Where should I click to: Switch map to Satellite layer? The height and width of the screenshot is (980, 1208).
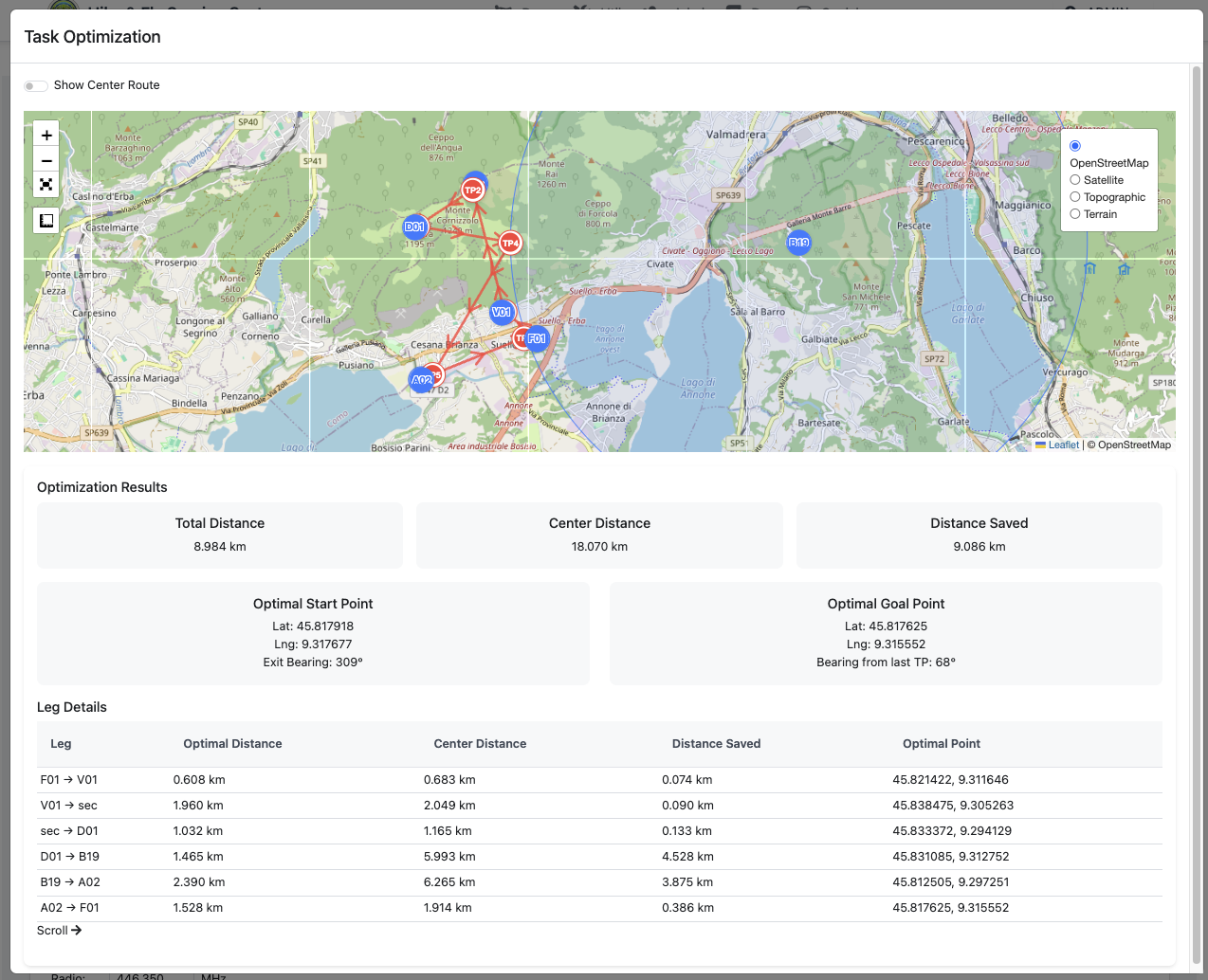(x=1075, y=180)
